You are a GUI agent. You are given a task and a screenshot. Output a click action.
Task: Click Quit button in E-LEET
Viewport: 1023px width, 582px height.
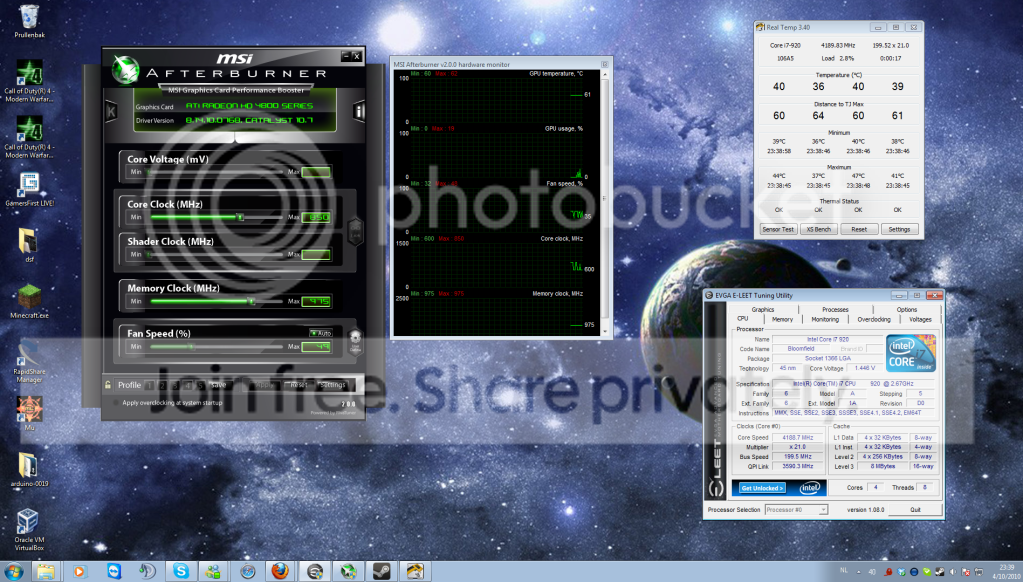pos(915,510)
